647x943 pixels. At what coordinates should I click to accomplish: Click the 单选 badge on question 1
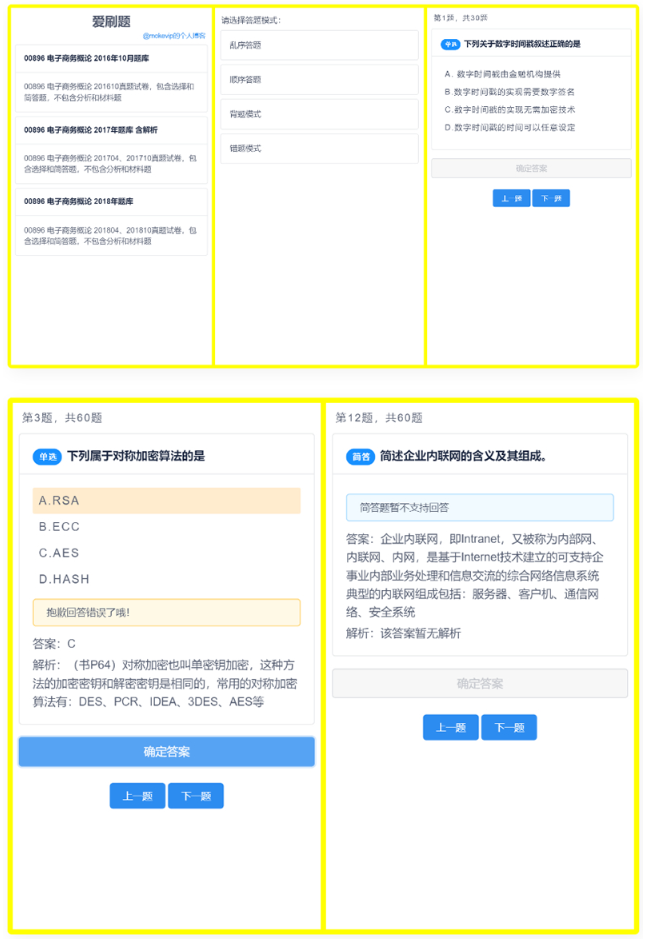[x=450, y=44]
